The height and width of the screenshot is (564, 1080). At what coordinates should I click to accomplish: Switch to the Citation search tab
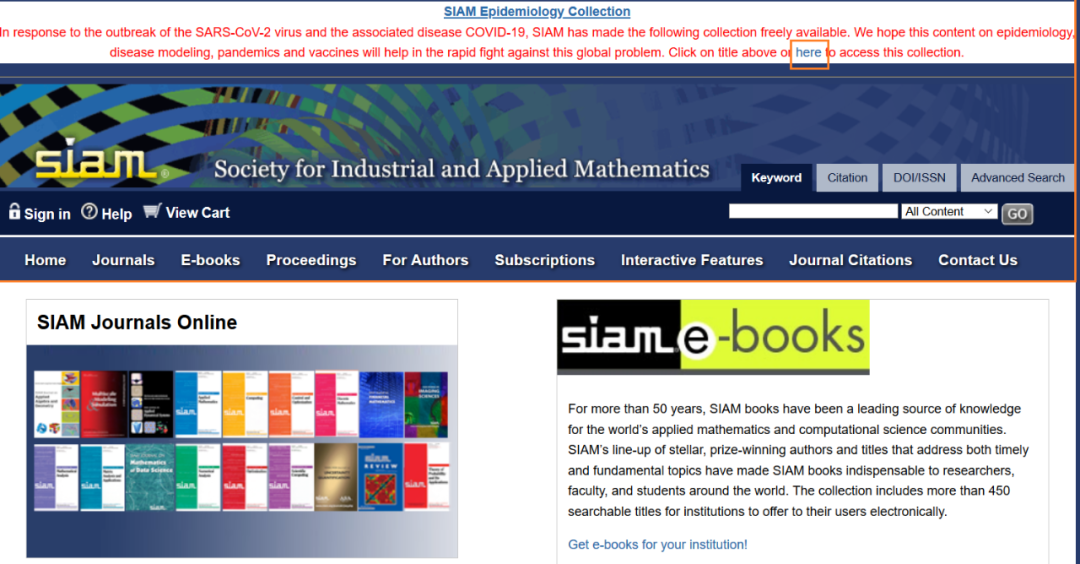[x=847, y=178]
